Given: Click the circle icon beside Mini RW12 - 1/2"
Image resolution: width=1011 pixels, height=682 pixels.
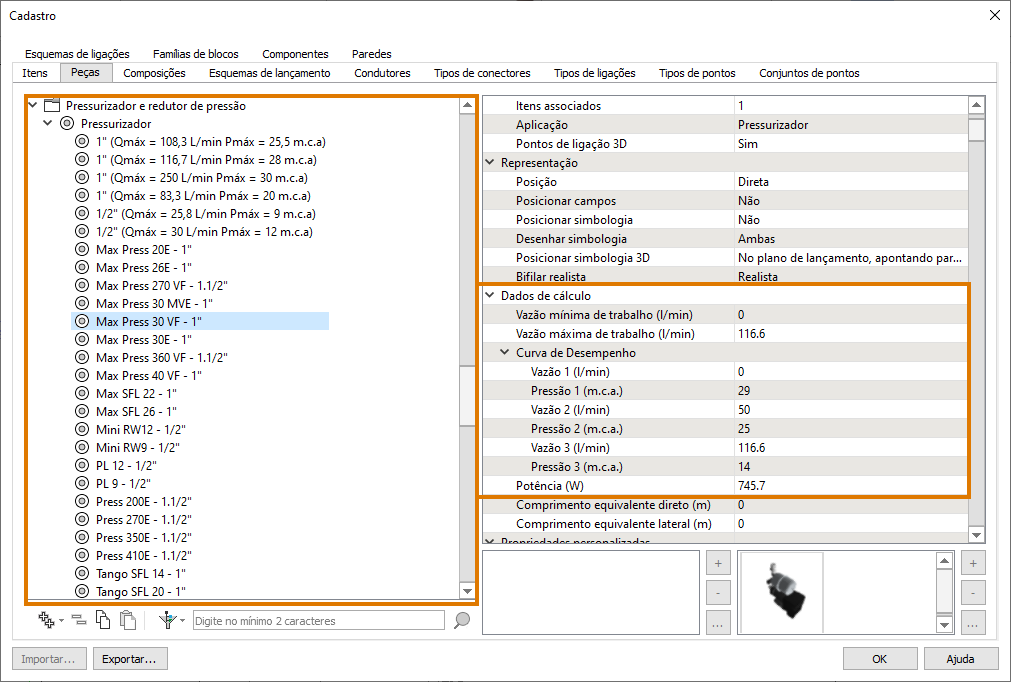Looking at the screenshot, I should point(82,429).
